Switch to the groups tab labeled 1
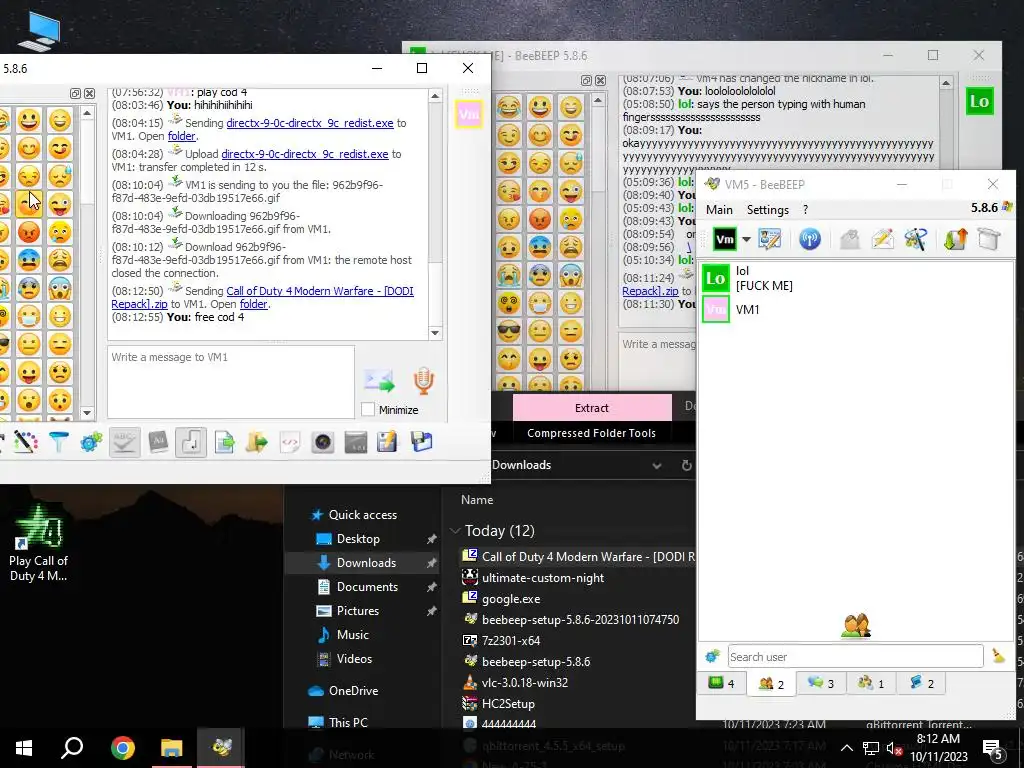The image size is (1024, 768). (871, 684)
